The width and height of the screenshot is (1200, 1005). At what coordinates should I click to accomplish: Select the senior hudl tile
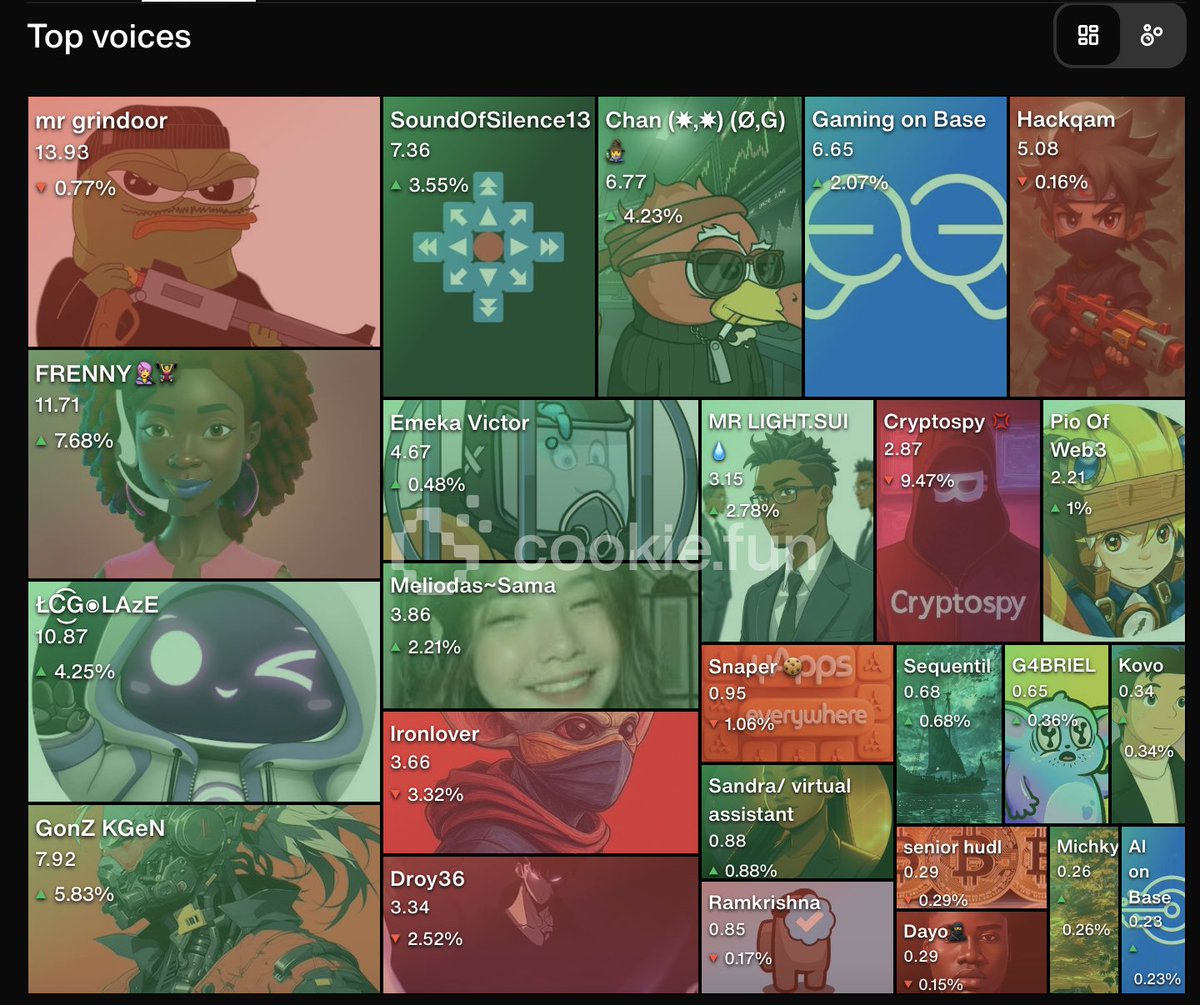(971, 867)
